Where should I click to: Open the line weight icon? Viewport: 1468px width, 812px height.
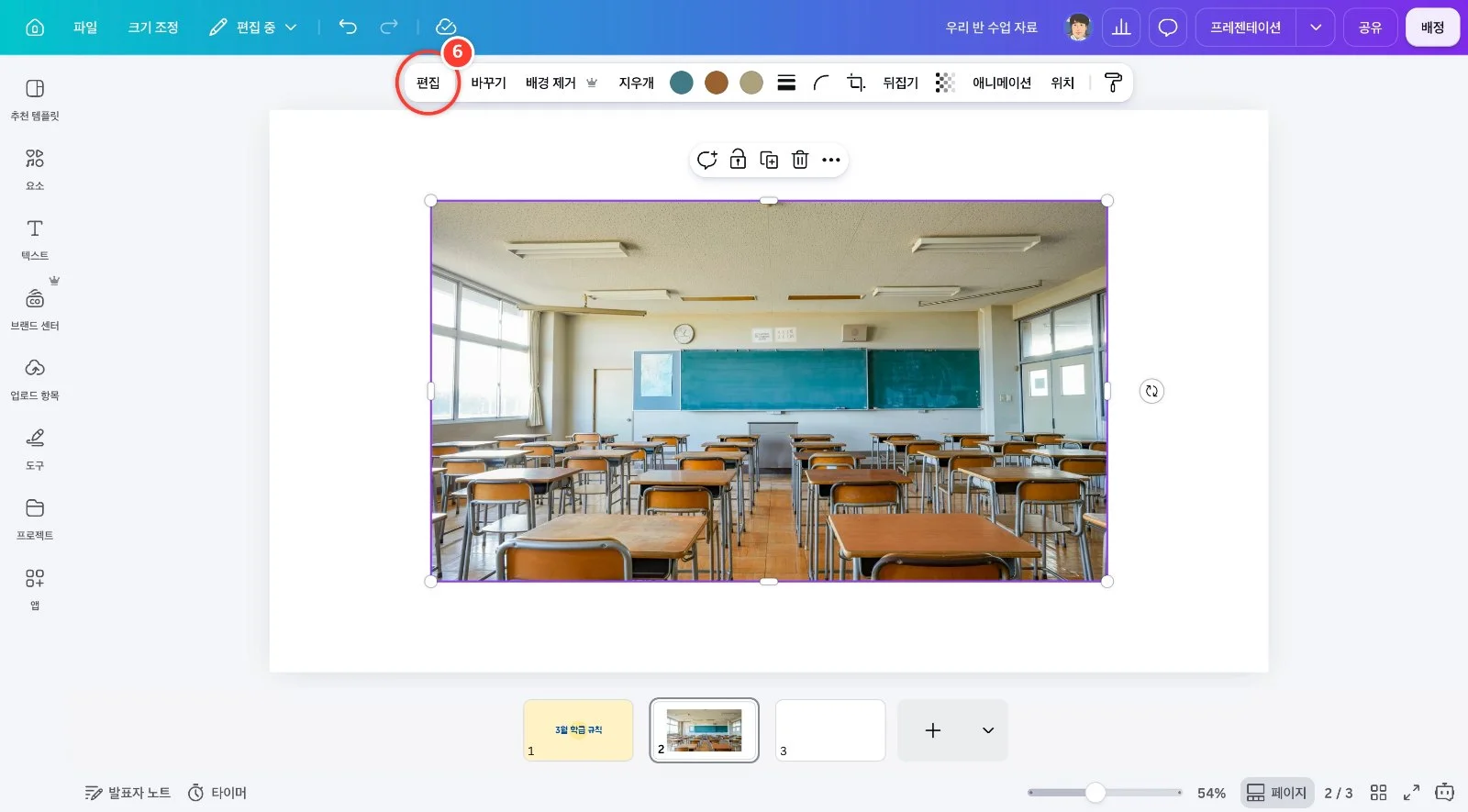pyautogui.click(x=786, y=83)
